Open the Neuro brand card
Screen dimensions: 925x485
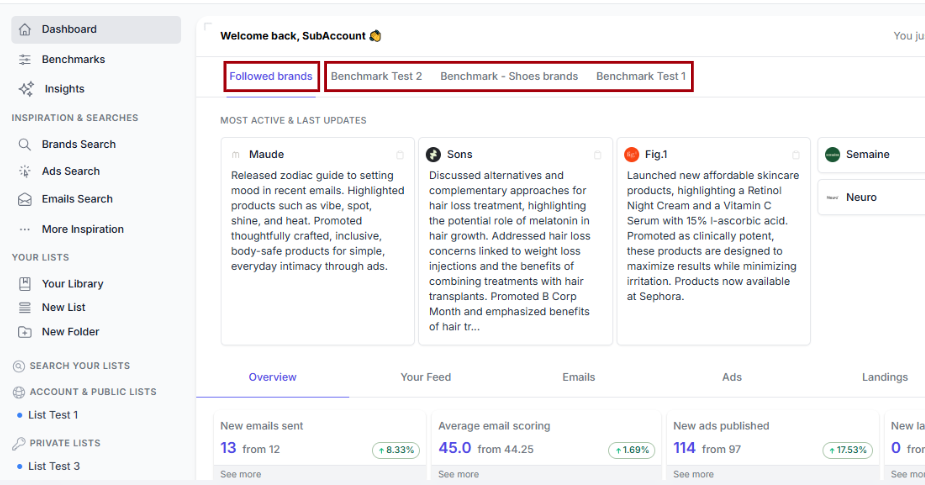pos(871,198)
